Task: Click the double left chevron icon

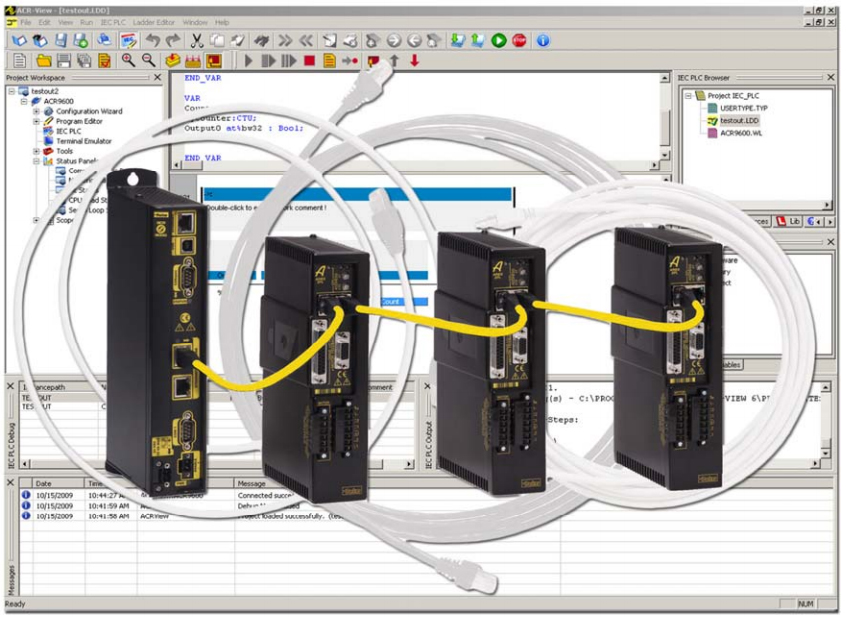Action: [x=306, y=40]
